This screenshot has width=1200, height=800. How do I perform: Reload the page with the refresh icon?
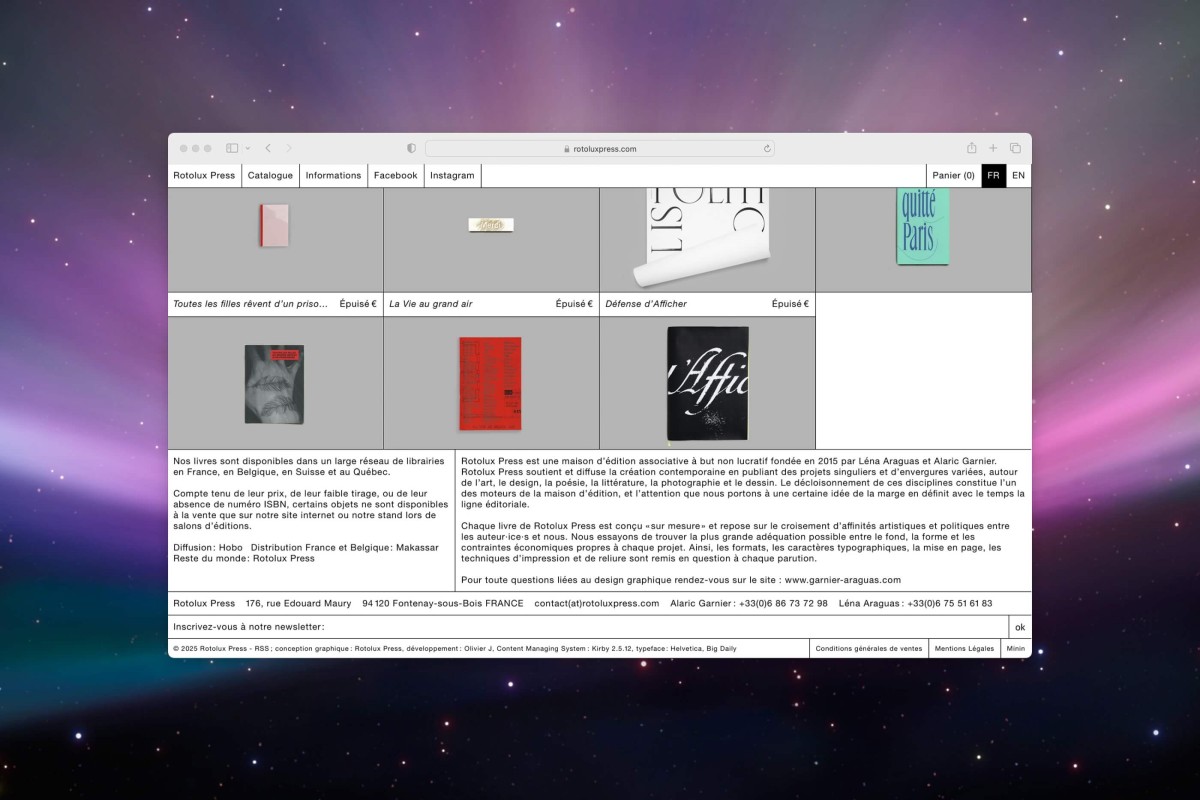click(767, 149)
